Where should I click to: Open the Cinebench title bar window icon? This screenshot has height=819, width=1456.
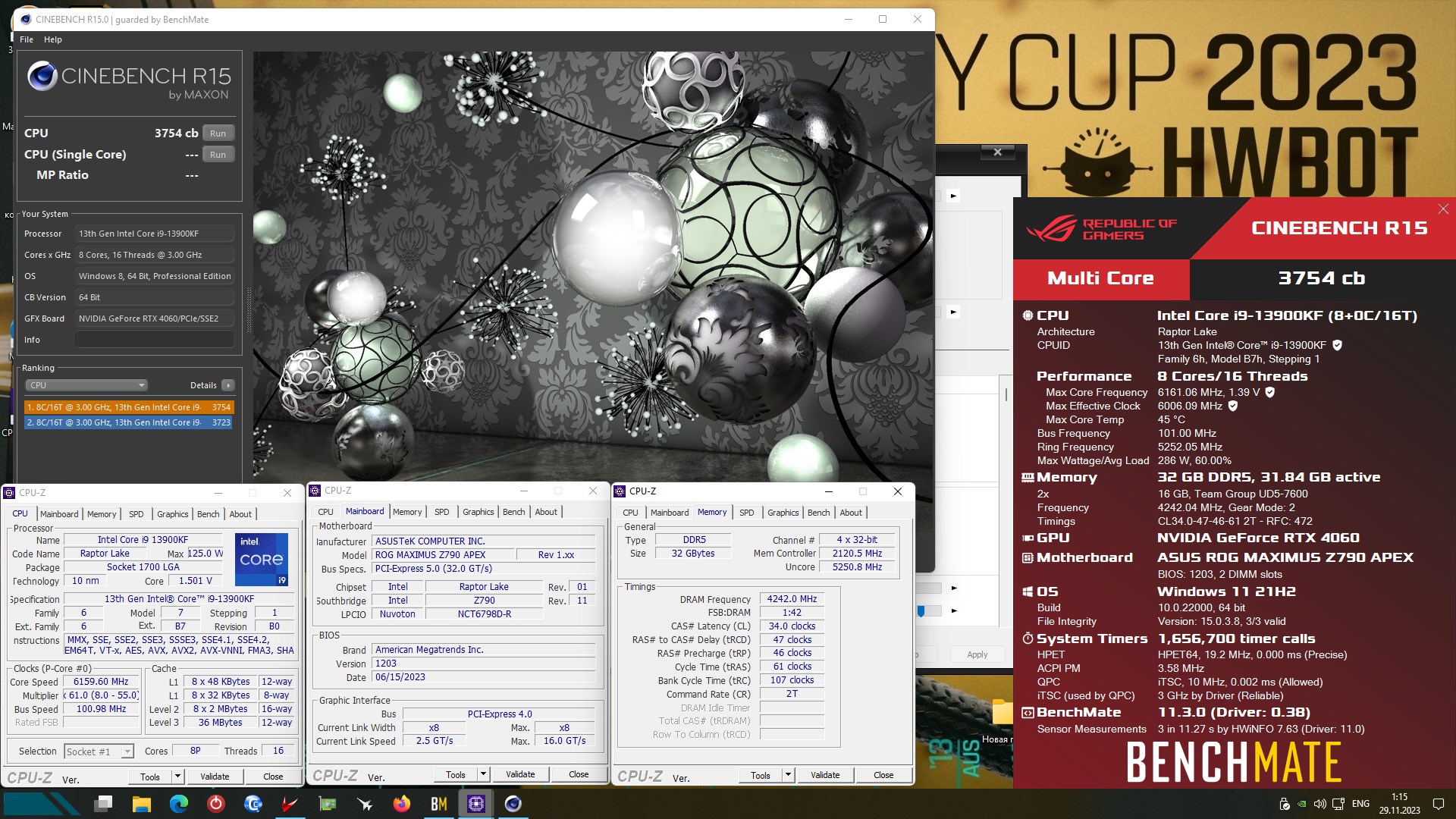click(x=25, y=20)
